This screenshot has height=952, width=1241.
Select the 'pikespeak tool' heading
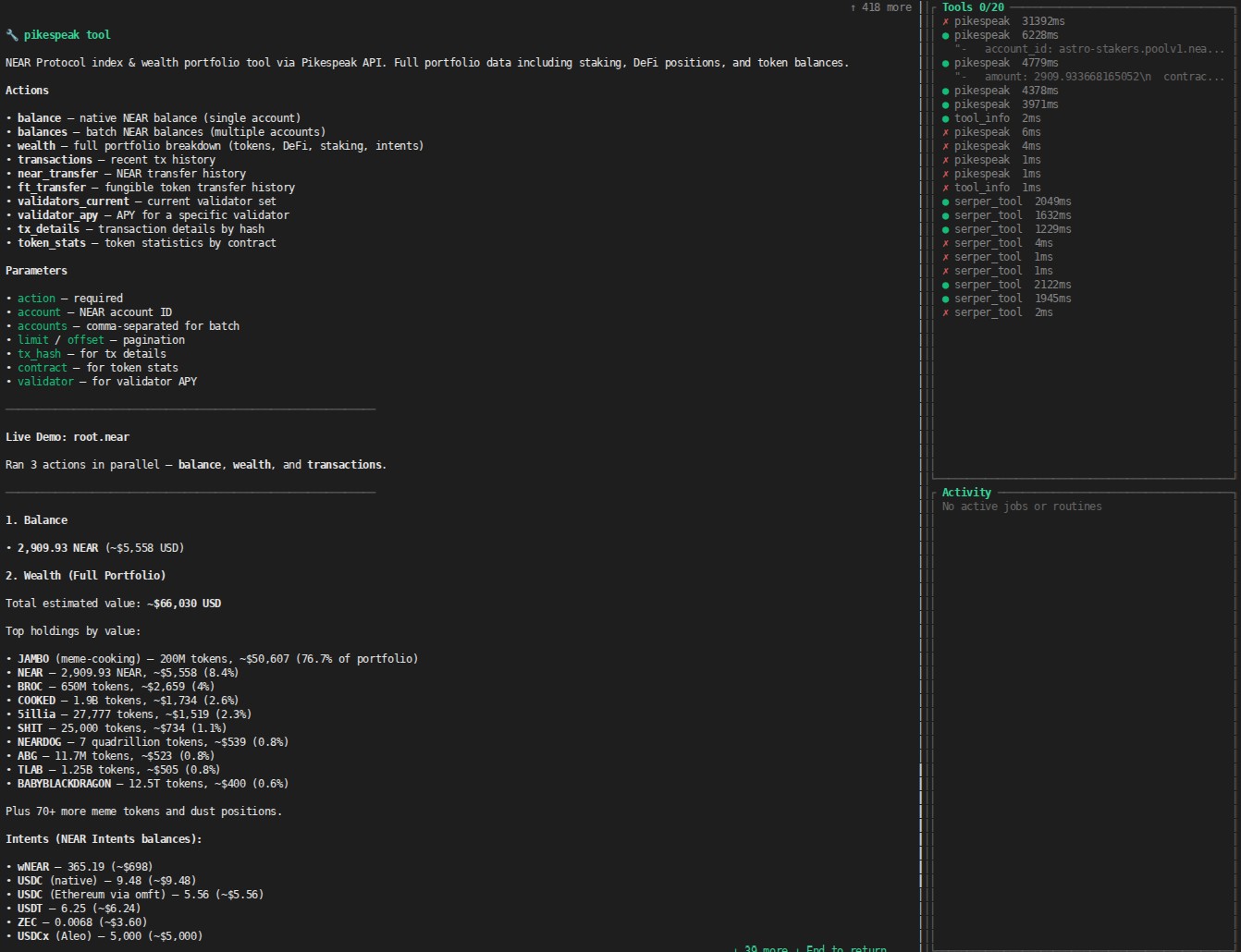(67, 35)
